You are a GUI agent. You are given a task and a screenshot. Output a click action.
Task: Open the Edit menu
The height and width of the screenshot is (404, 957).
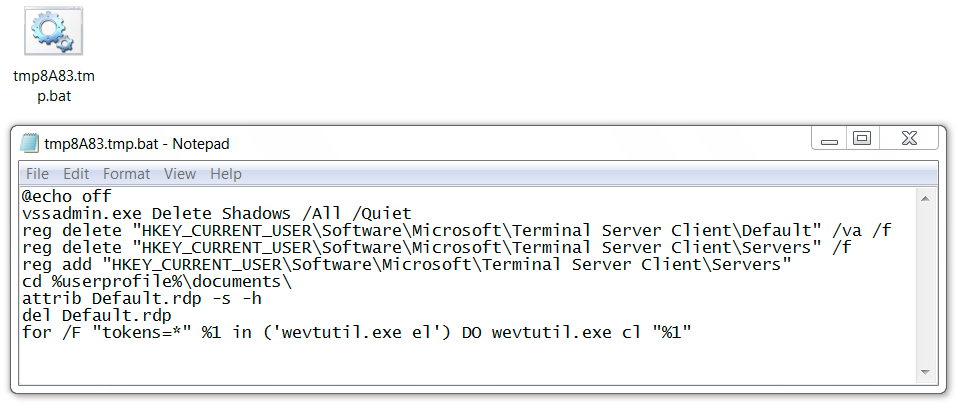click(76, 174)
